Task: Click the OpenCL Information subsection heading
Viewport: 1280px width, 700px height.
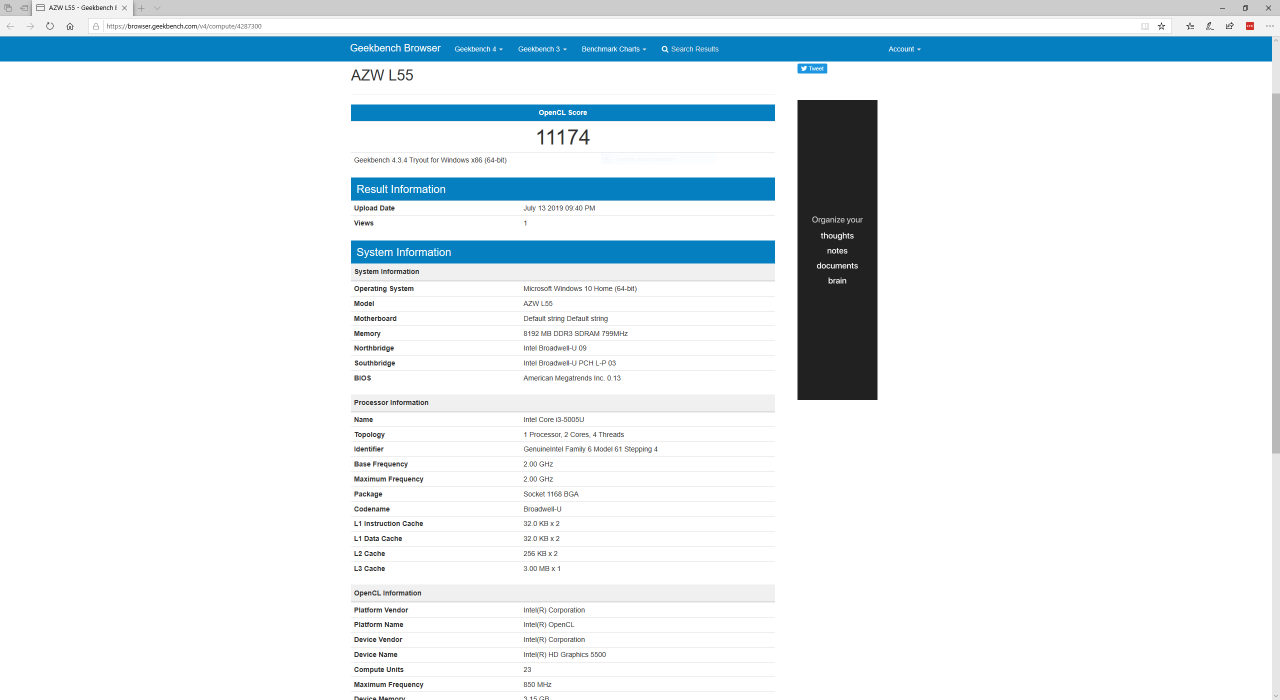Action: (x=388, y=593)
